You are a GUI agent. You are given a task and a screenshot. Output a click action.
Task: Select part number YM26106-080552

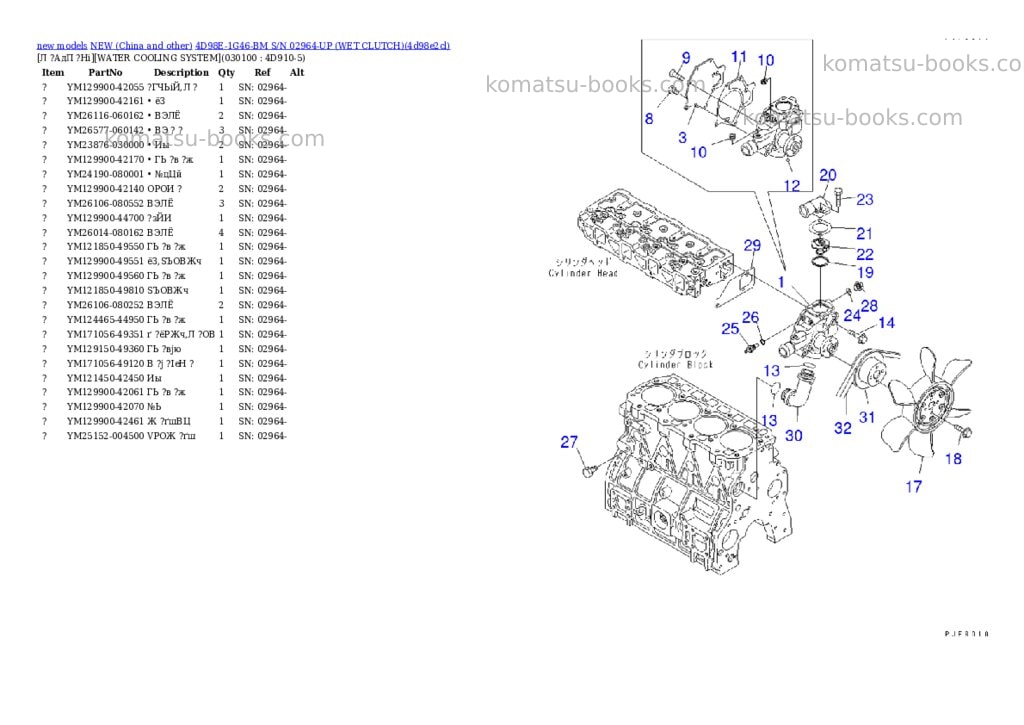pos(105,203)
